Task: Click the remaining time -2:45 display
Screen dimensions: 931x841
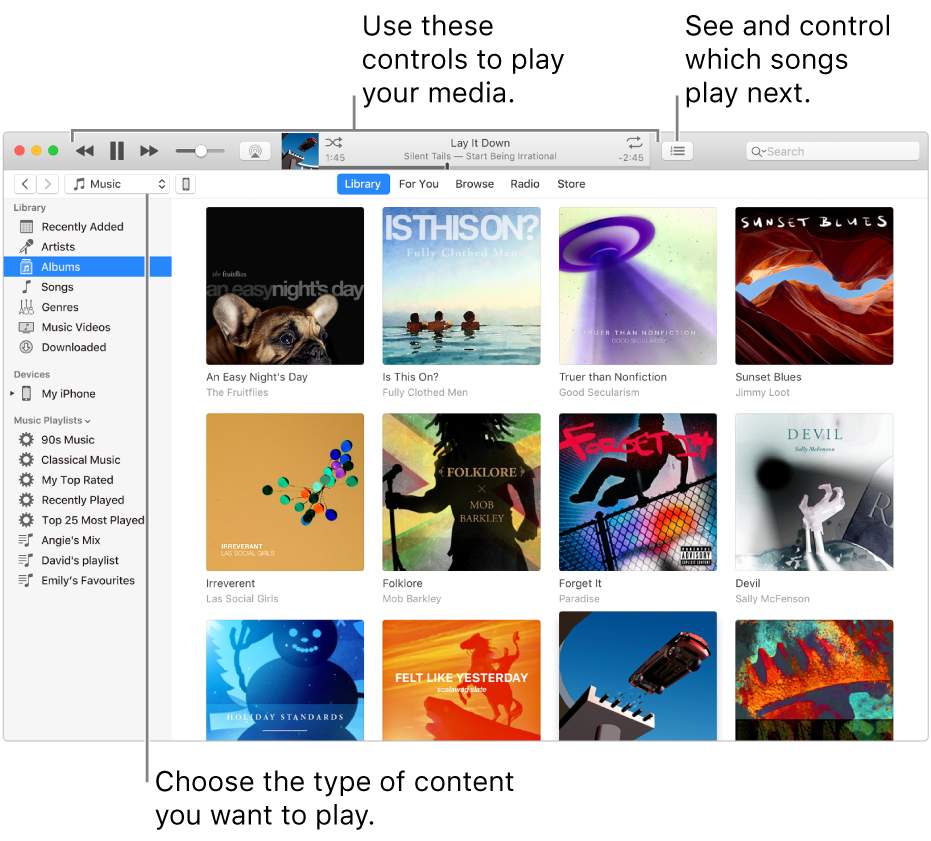Action: [x=631, y=158]
